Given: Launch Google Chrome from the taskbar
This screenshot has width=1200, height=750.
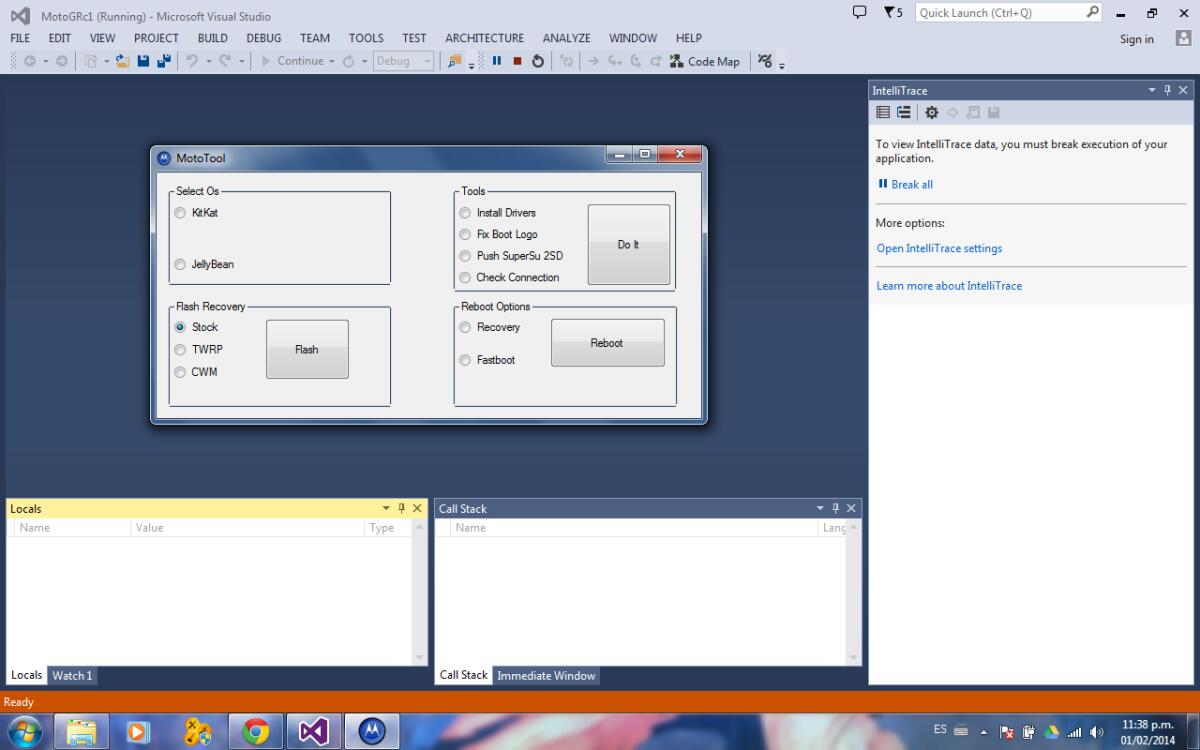Looking at the screenshot, I should [x=256, y=732].
